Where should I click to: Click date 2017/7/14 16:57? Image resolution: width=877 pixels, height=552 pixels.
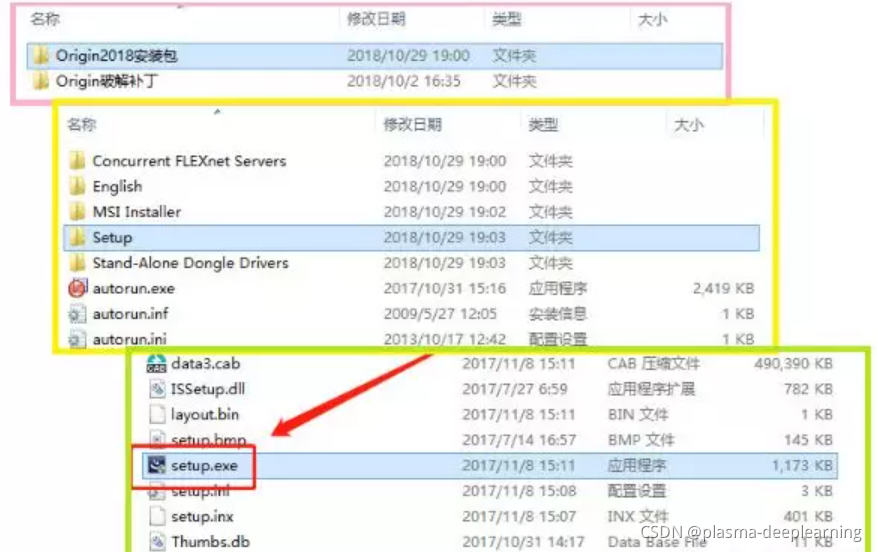pyautogui.click(x=519, y=440)
